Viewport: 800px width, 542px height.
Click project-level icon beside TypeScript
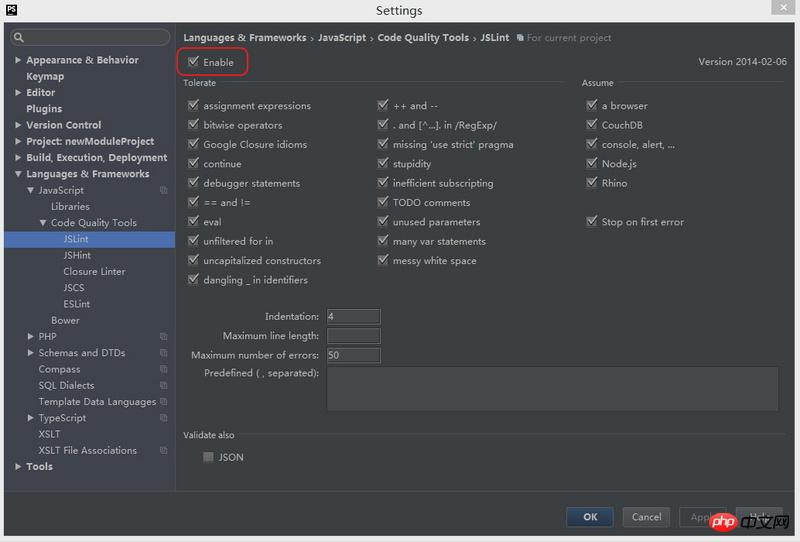pos(163,418)
